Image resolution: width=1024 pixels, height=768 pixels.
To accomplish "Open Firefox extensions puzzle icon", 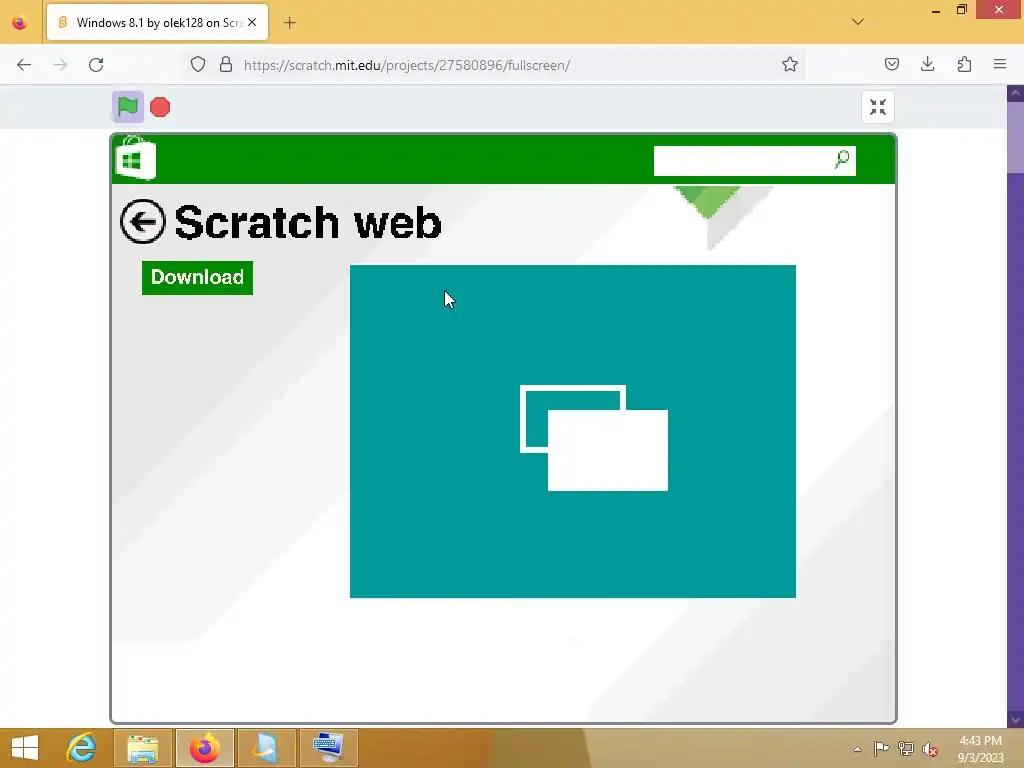I will (x=964, y=64).
